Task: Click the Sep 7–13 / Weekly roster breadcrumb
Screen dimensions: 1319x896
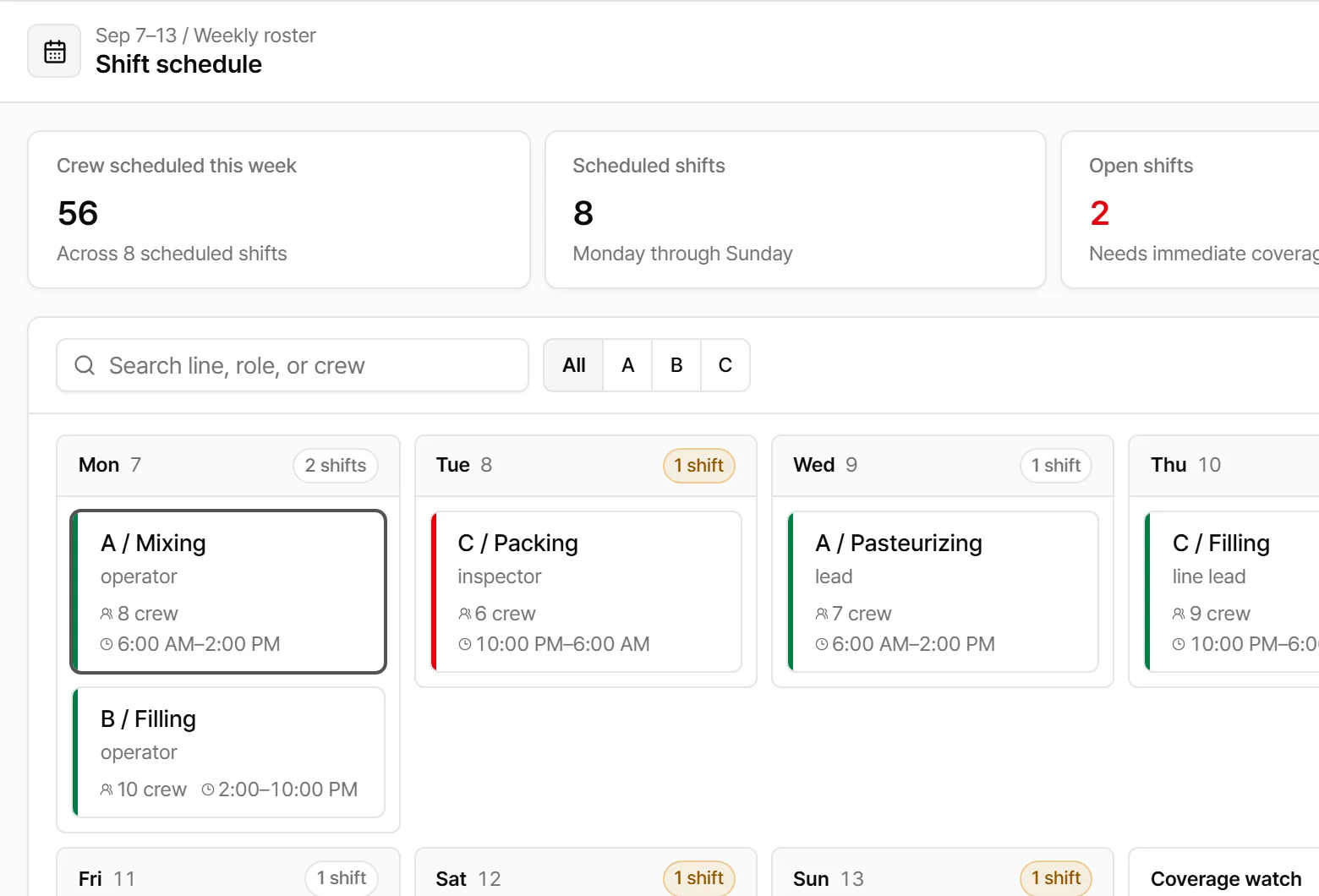Action: point(205,36)
